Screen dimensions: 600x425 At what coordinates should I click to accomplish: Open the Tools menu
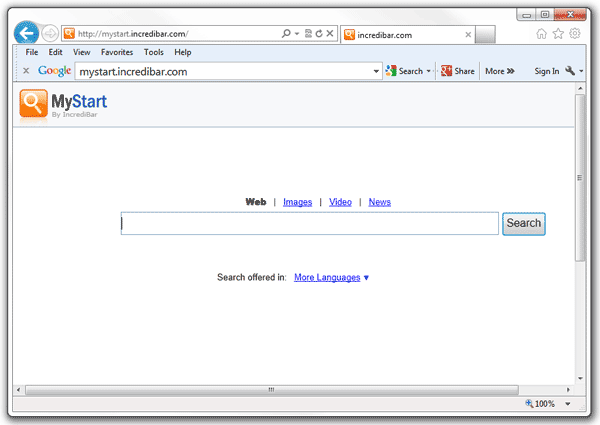point(153,52)
